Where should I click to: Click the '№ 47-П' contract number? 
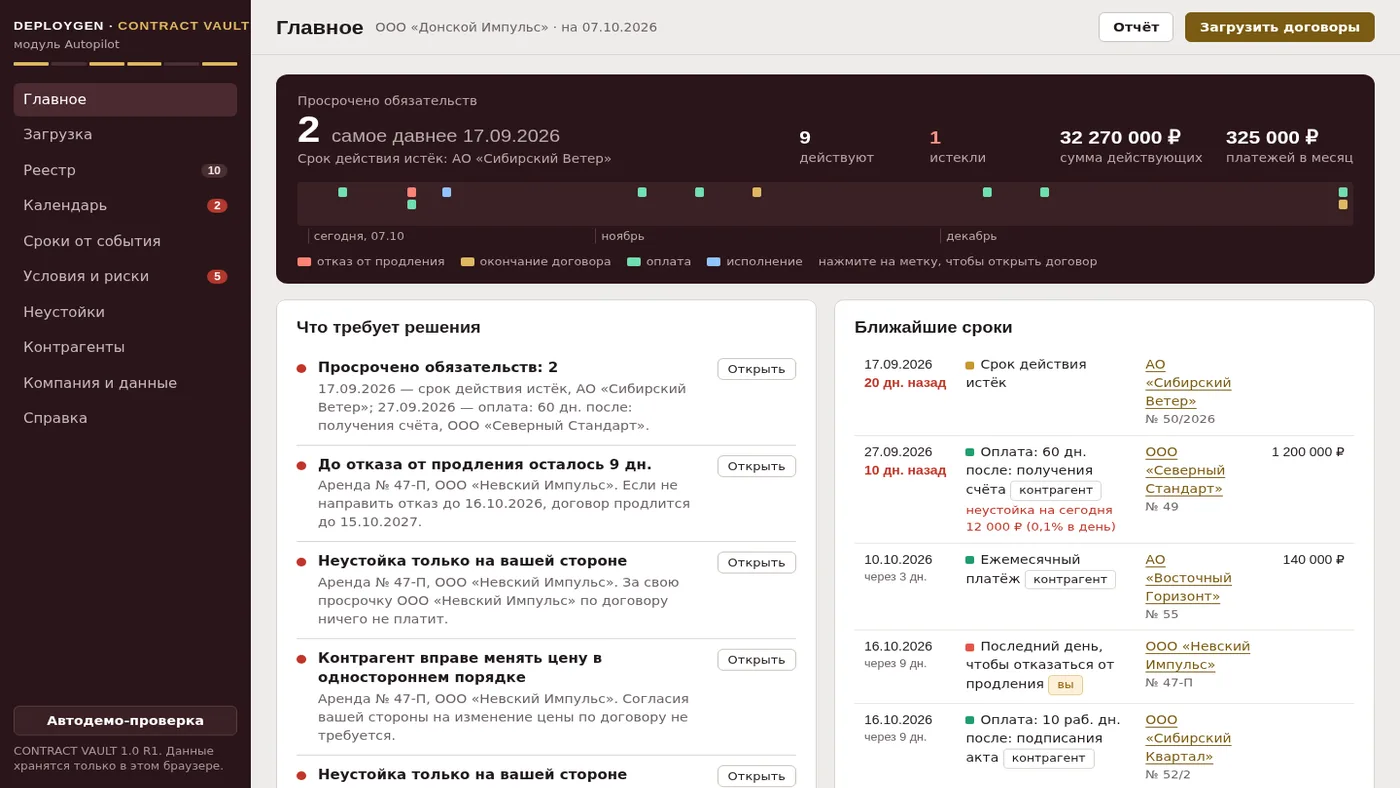point(1169,683)
